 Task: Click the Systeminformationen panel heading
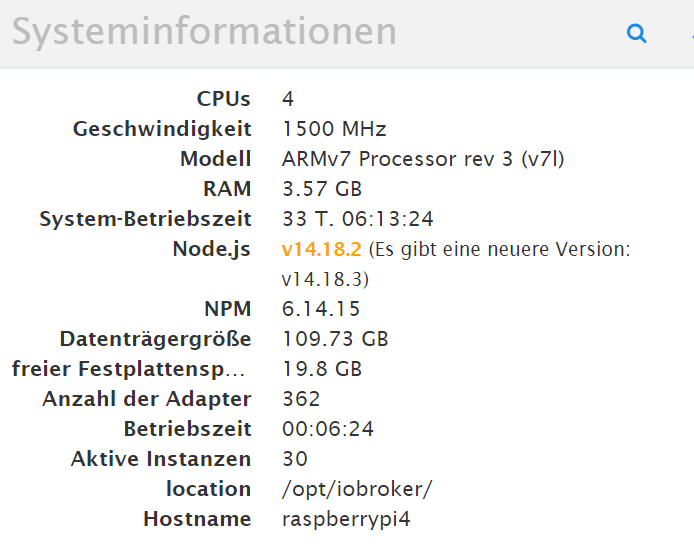click(x=204, y=32)
